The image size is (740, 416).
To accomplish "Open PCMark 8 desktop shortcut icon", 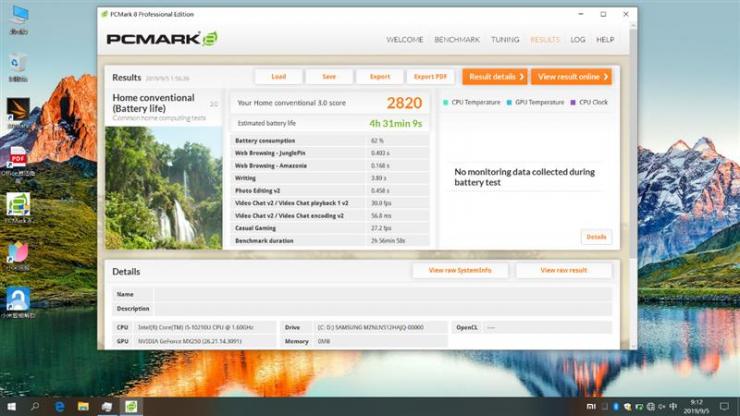I will click(18, 205).
